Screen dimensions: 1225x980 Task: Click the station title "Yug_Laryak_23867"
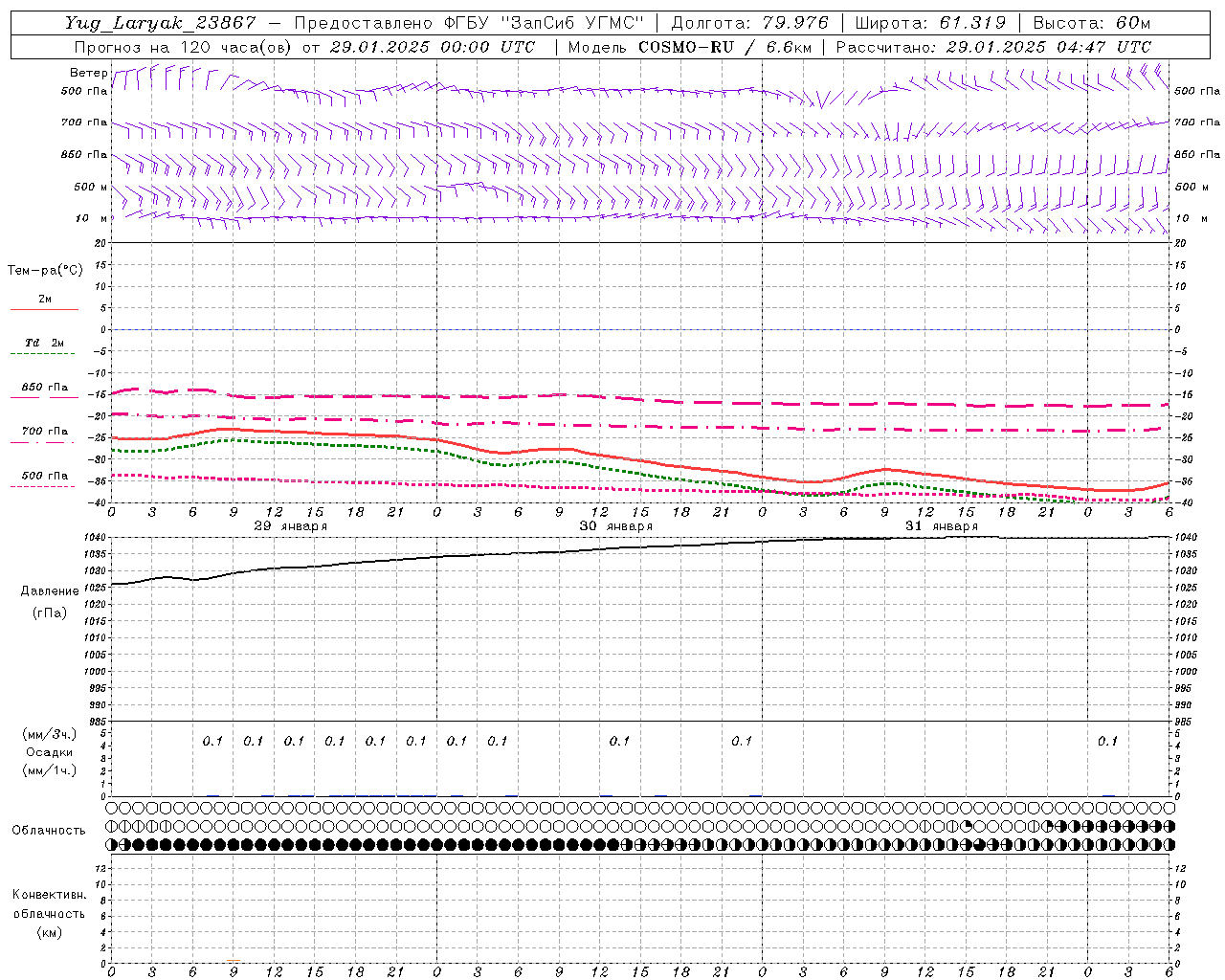click(161, 23)
